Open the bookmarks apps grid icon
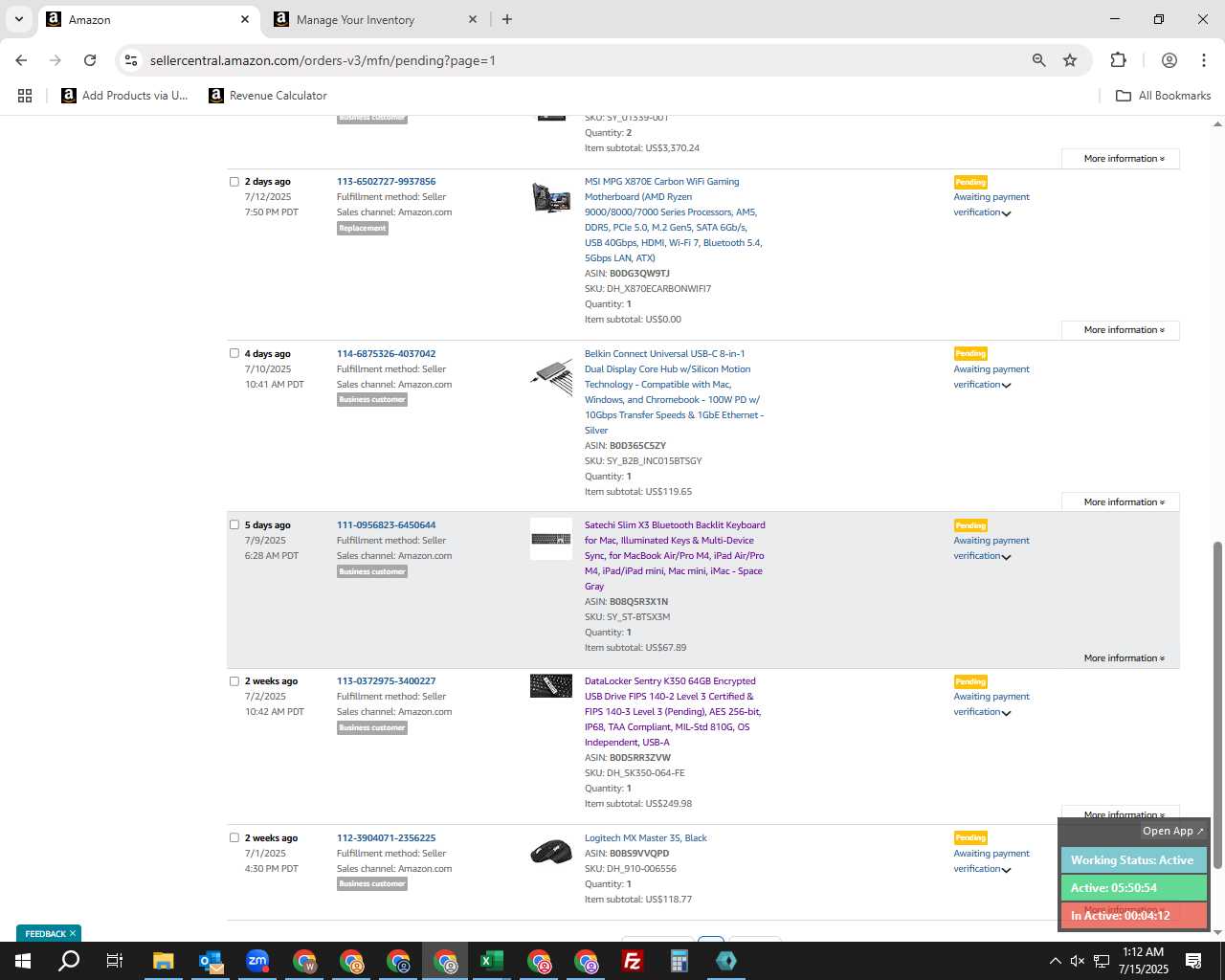1225x980 pixels. click(25, 96)
